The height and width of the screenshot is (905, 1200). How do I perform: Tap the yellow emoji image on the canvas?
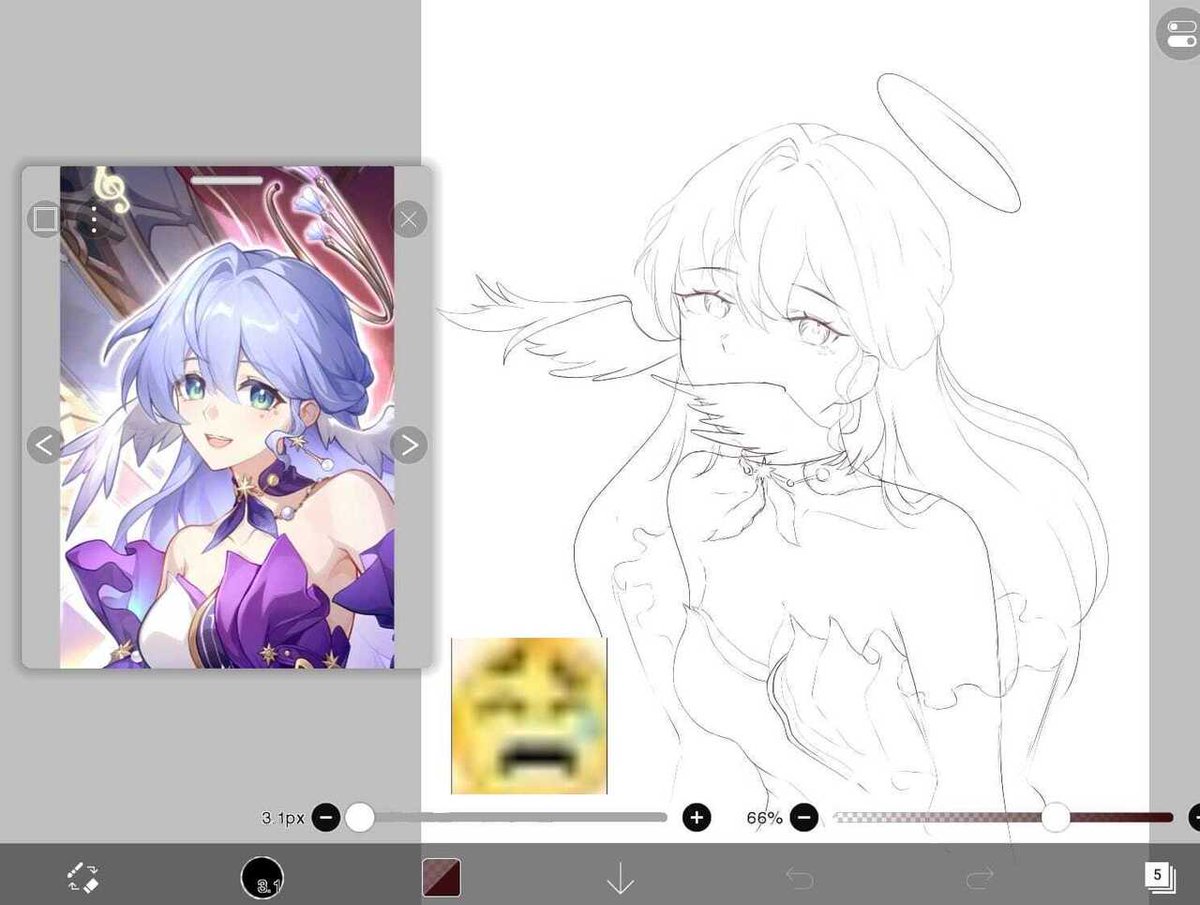[x=528, y=715]
